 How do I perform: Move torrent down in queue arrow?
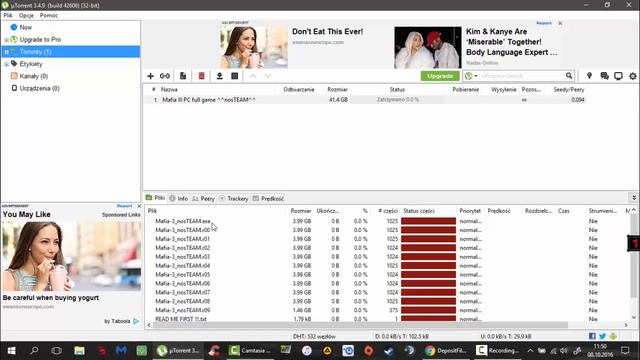[267, 76]
